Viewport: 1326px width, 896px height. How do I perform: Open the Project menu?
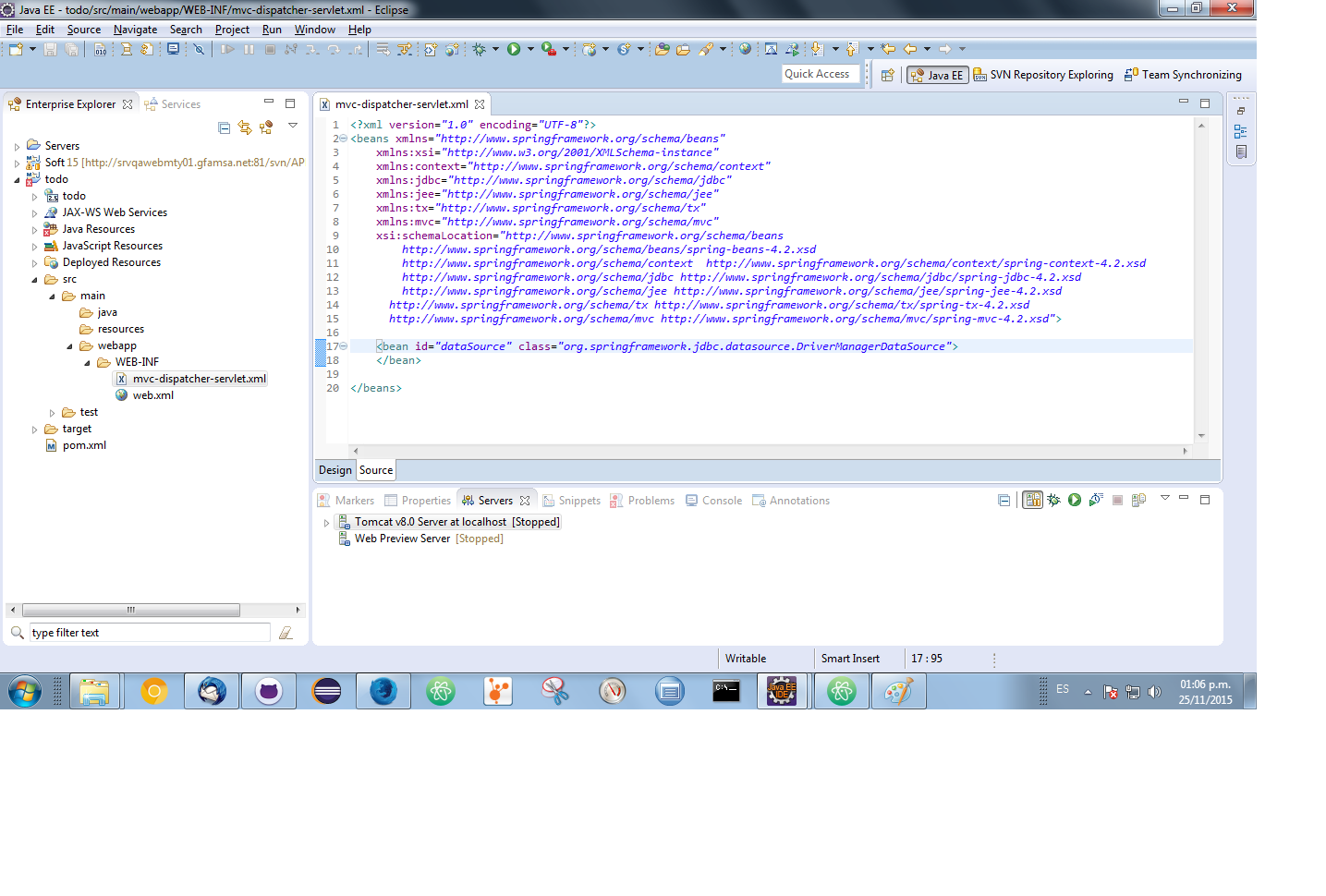232,30
